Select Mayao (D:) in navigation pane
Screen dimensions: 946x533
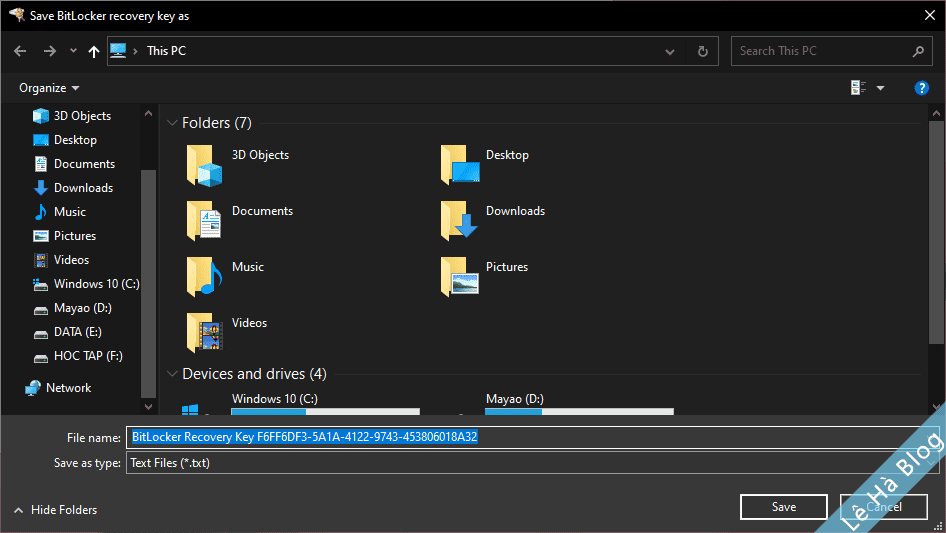(72, 308)
